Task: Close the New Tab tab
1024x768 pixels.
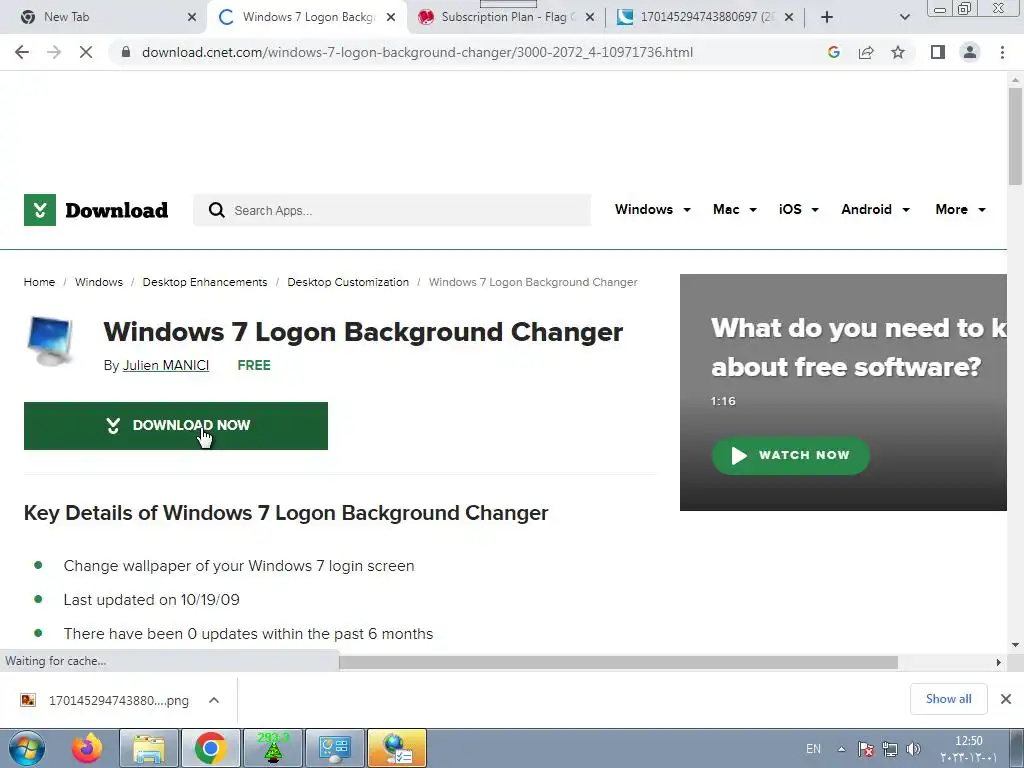Action: [192, 17]
